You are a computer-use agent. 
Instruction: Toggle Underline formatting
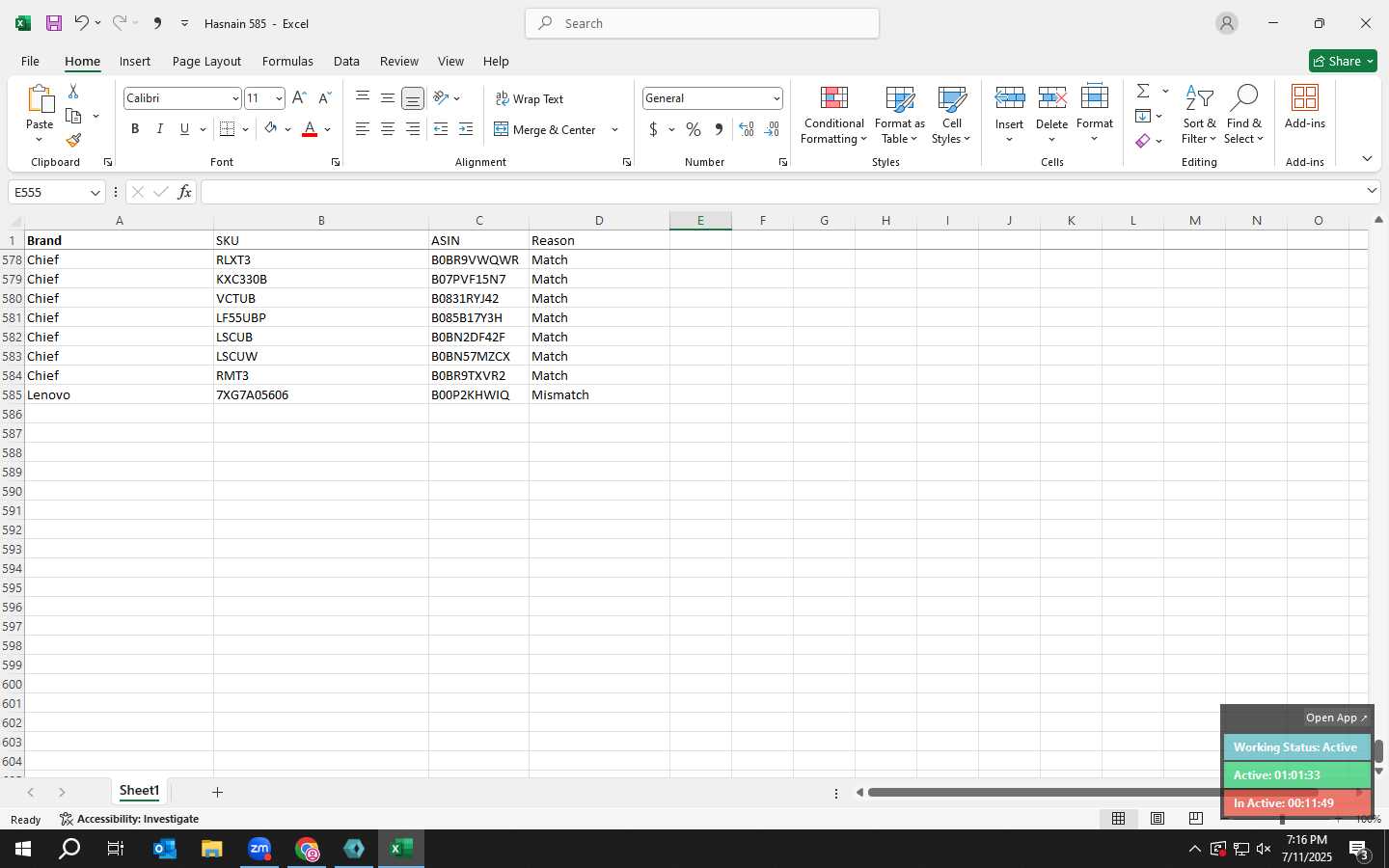click(x=184, y=129)
